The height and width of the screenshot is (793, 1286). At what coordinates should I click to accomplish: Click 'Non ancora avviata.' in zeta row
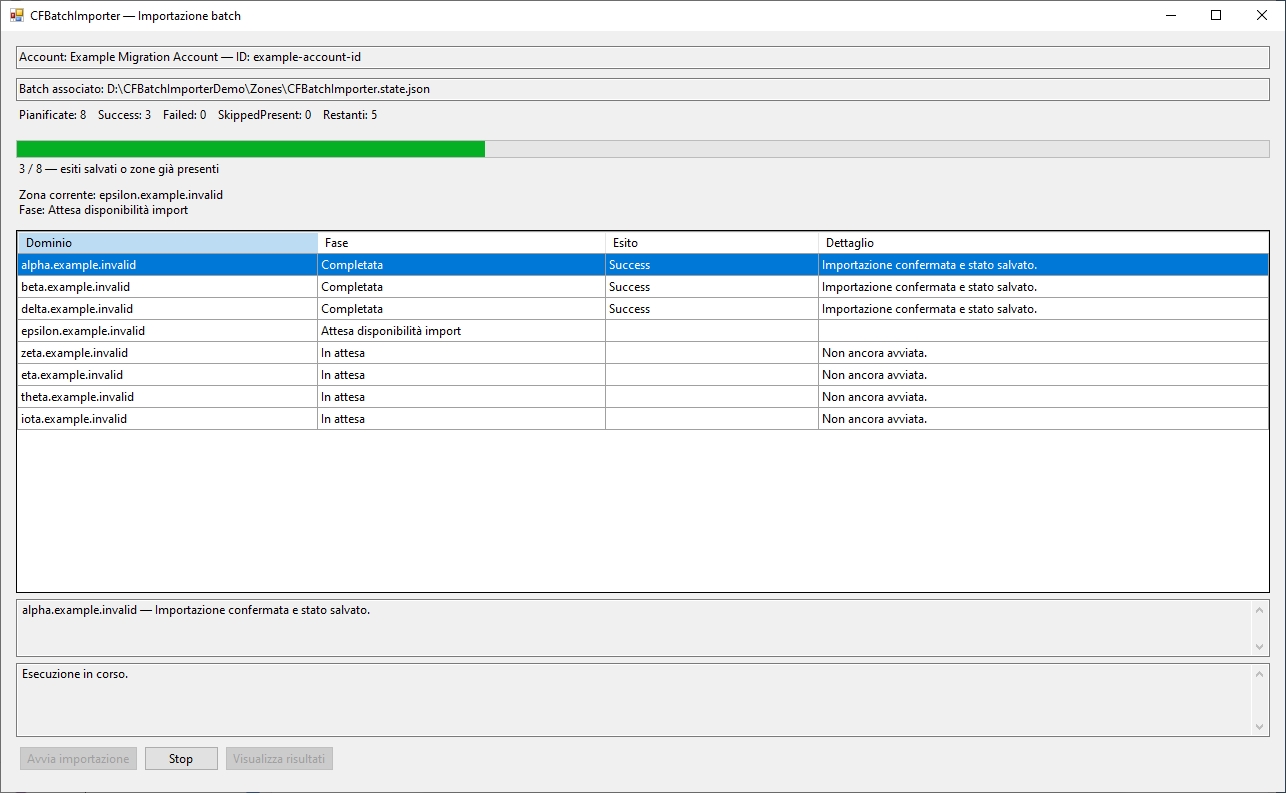point(1043,353)
